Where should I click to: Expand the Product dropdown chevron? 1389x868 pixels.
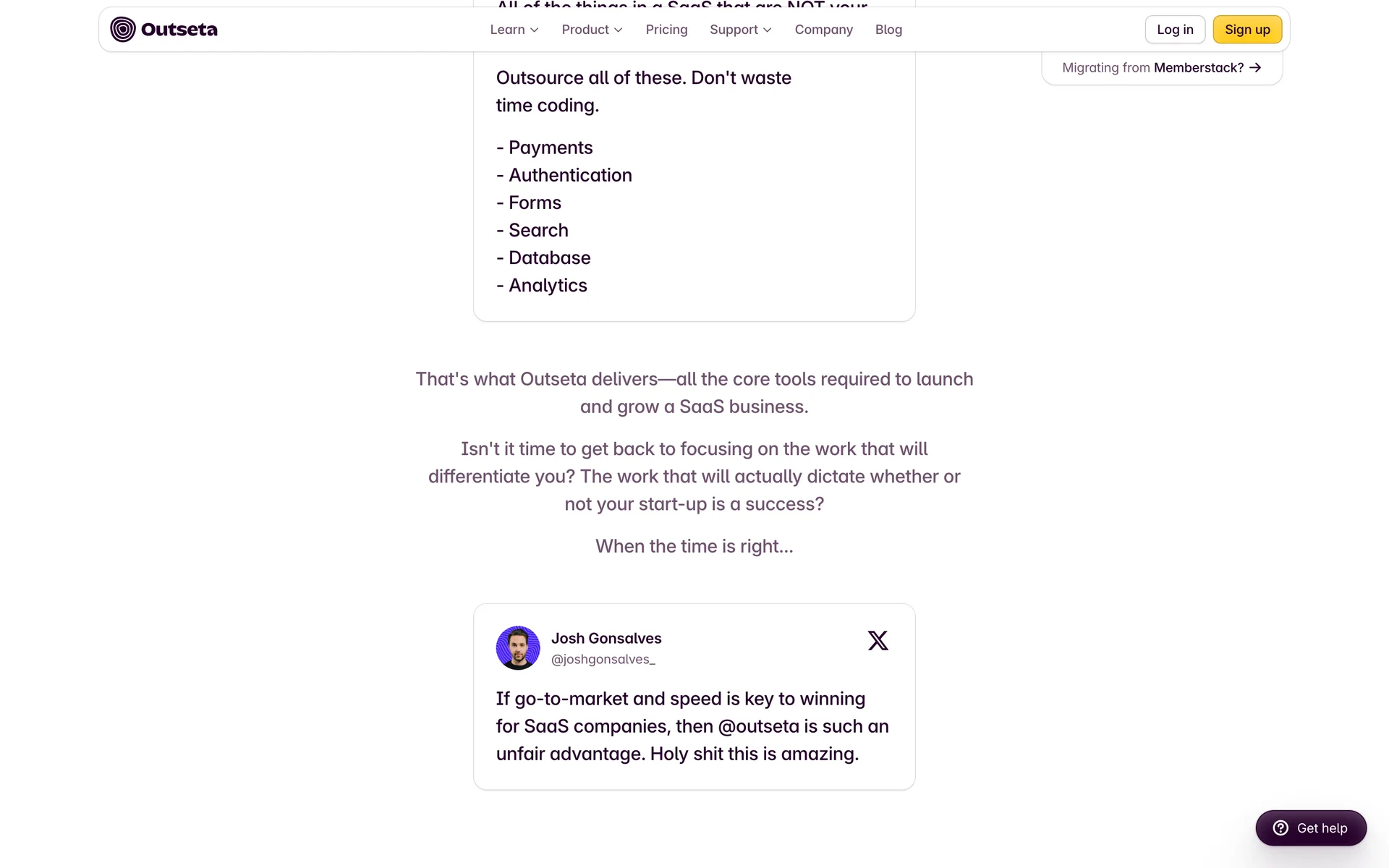point(619,30)
